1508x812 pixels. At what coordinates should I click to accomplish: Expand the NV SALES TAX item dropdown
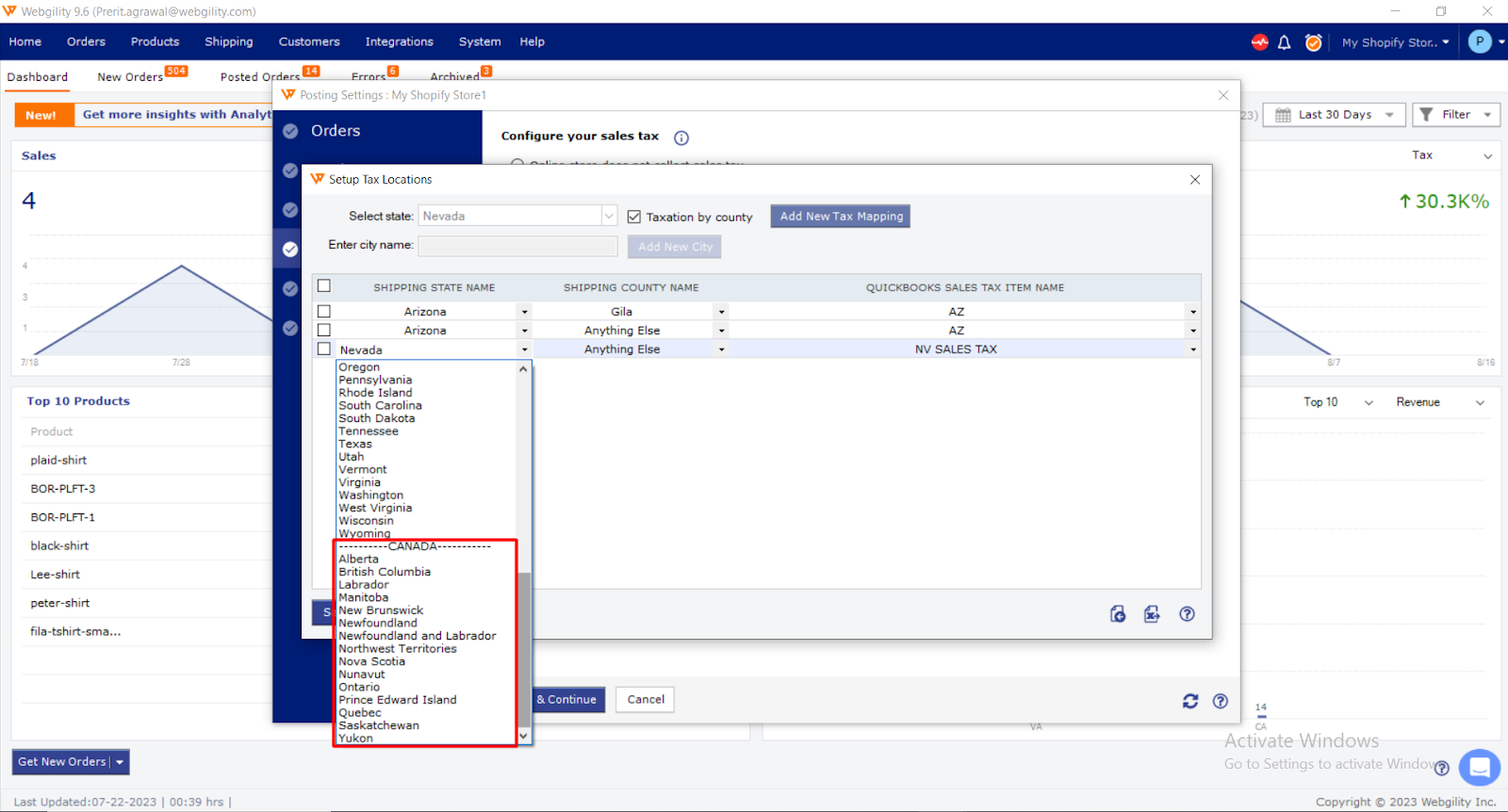[x=1193, y=349]
